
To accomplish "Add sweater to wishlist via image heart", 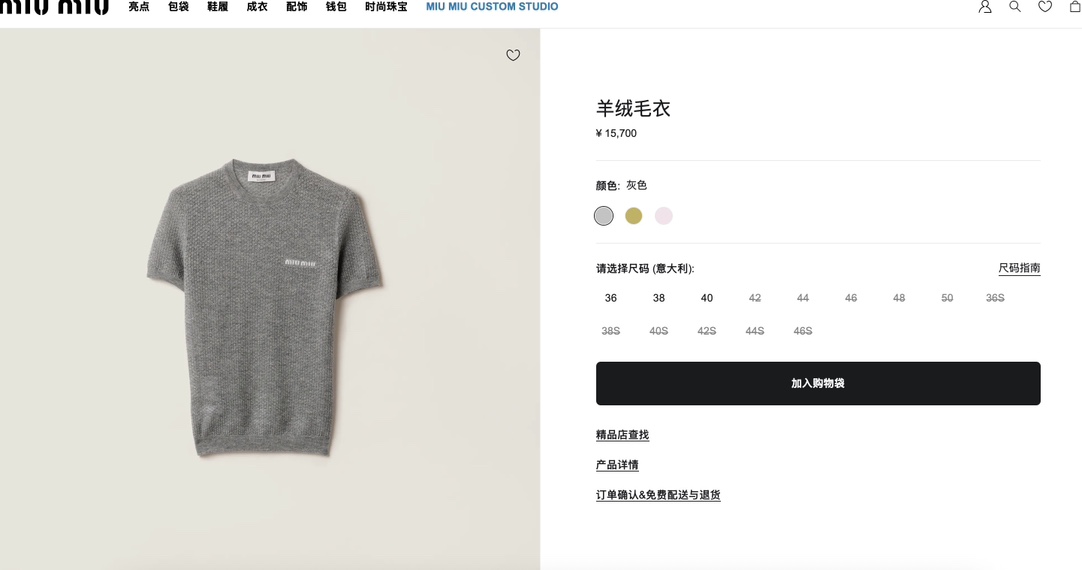I will pyautogui.click(x=513, y=55).
